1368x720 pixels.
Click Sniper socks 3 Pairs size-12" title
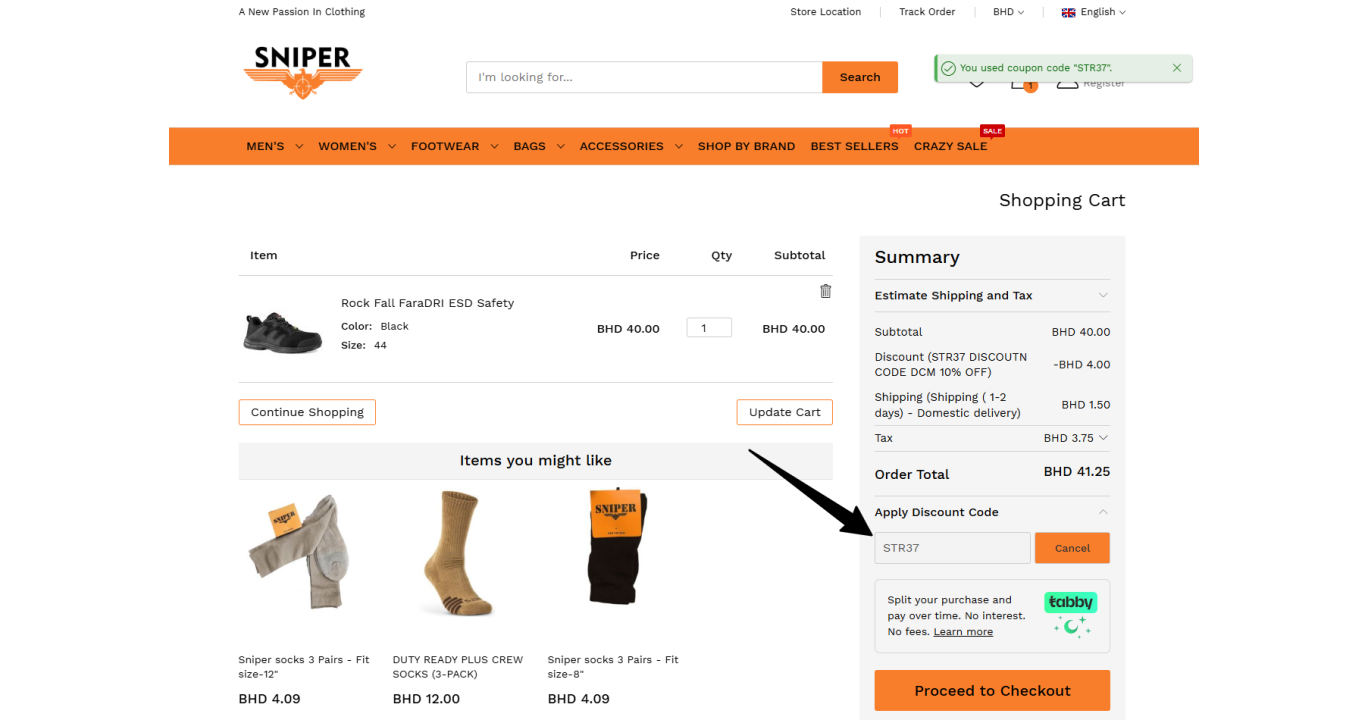point(304,667)
